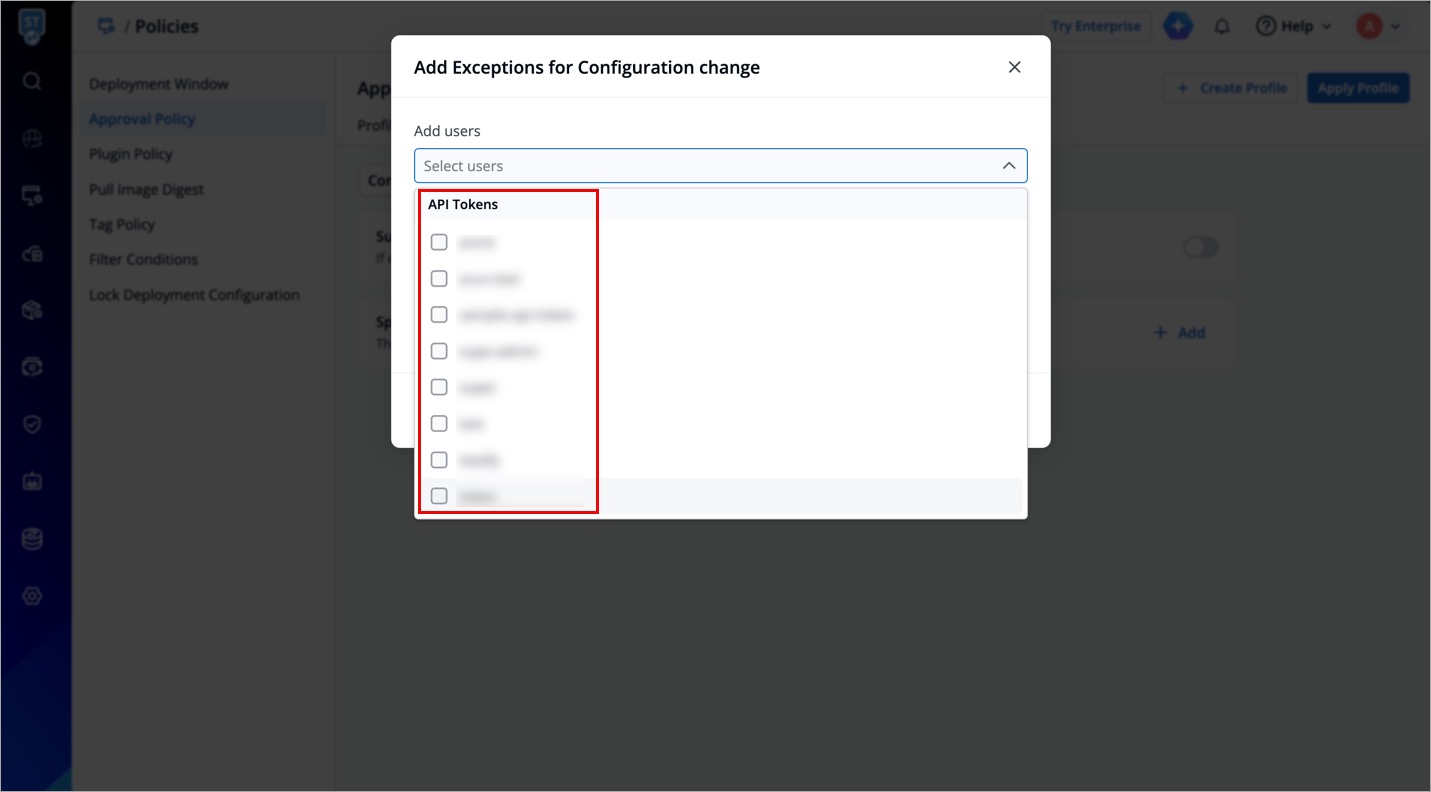Check the last API token checkbox in list
This screenshot has height=792, width=1431.
(439, 496)
